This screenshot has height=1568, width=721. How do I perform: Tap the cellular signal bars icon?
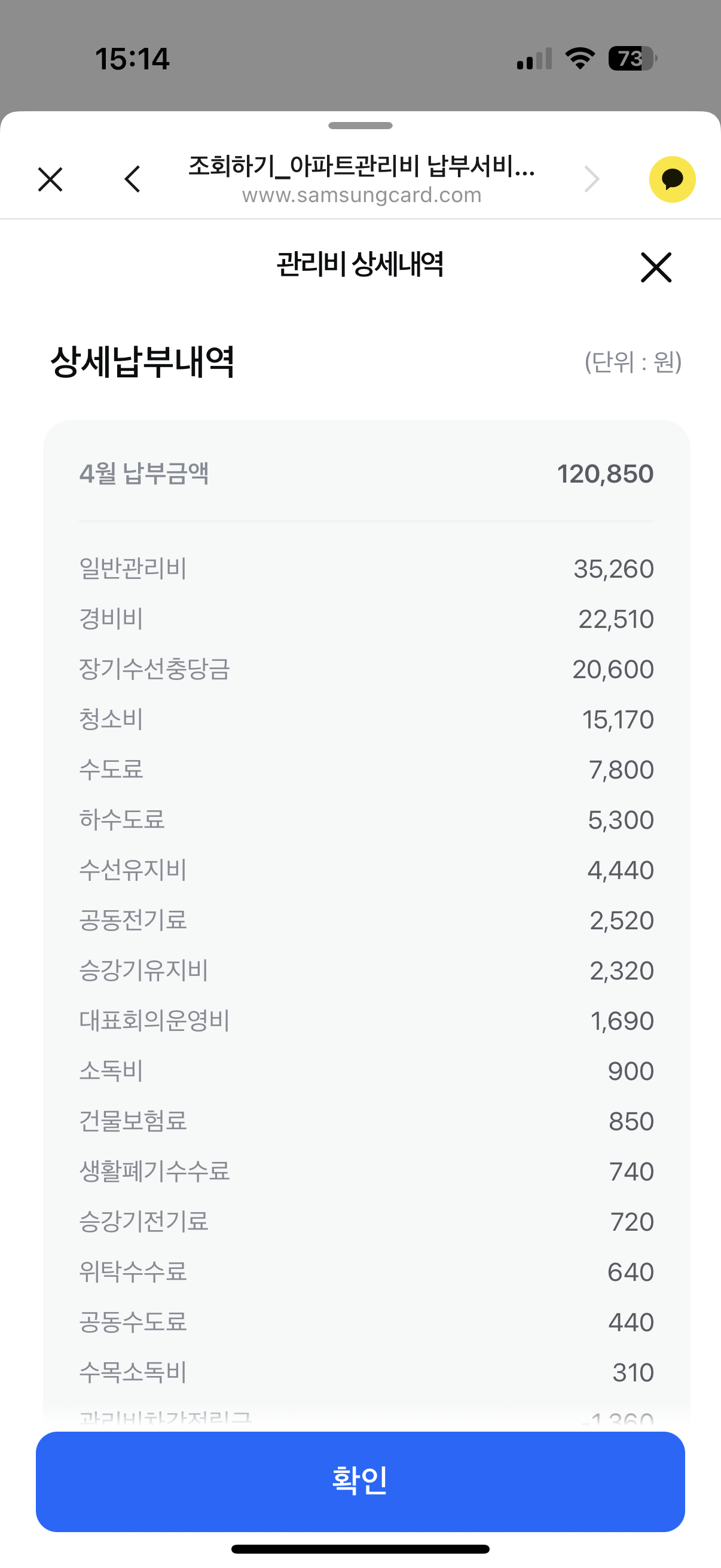[534, 59]
